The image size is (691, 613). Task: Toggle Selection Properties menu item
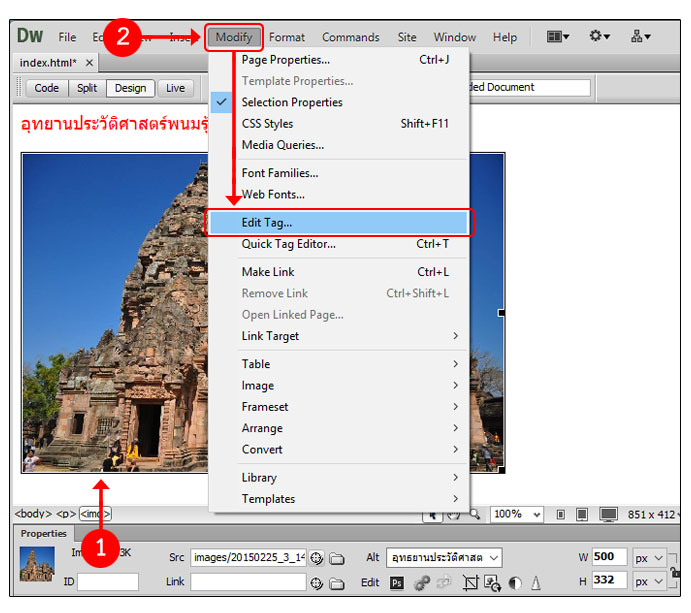[x=292, y=102]
